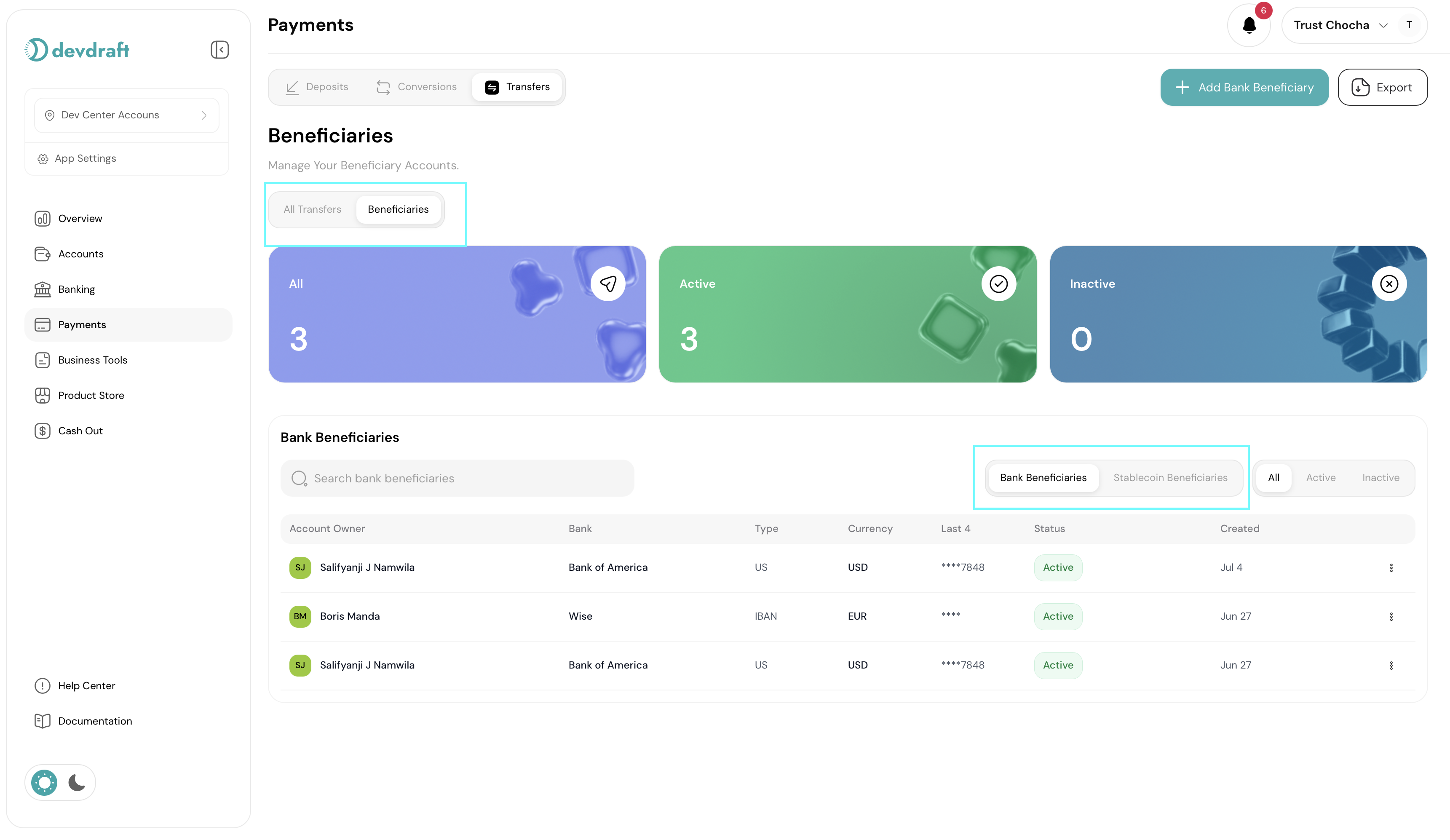Open the notifications bell icon
The image size is (1450, 840).
coord(1249,25)
